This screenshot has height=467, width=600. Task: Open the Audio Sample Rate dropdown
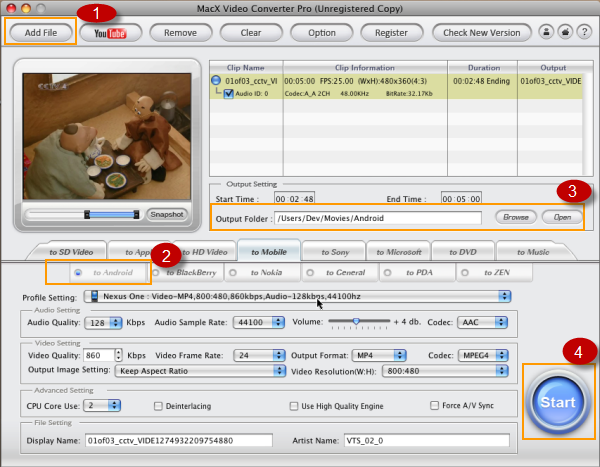(259, 322)
